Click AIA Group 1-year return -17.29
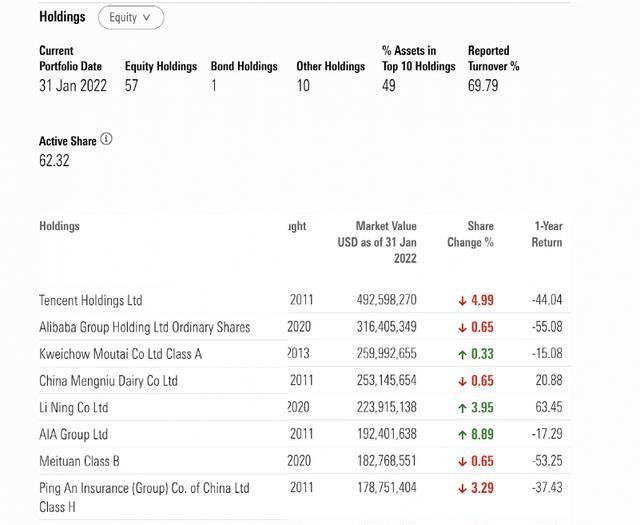The width and height of the screenshot is (640, 525). 547,434
